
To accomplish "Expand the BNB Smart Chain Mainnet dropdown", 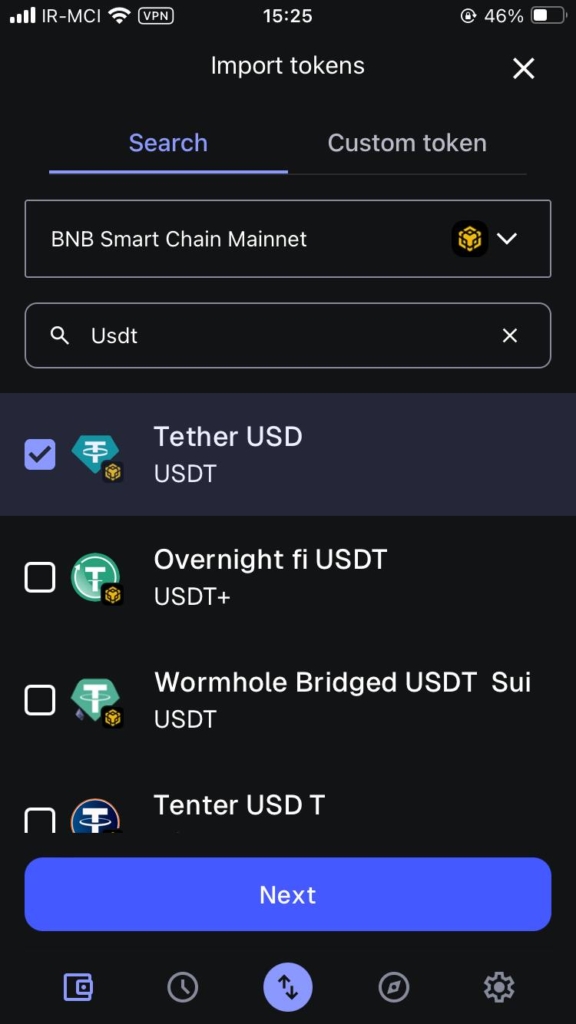I will click(x=288, y=238).
